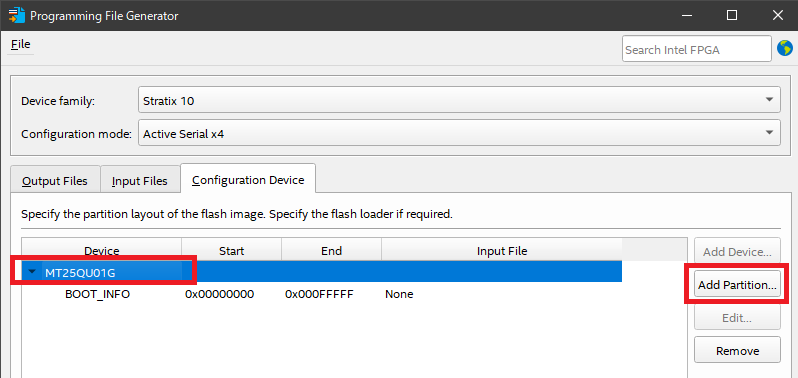Click the Edit button
798x378 pixels.
[737, 318]
